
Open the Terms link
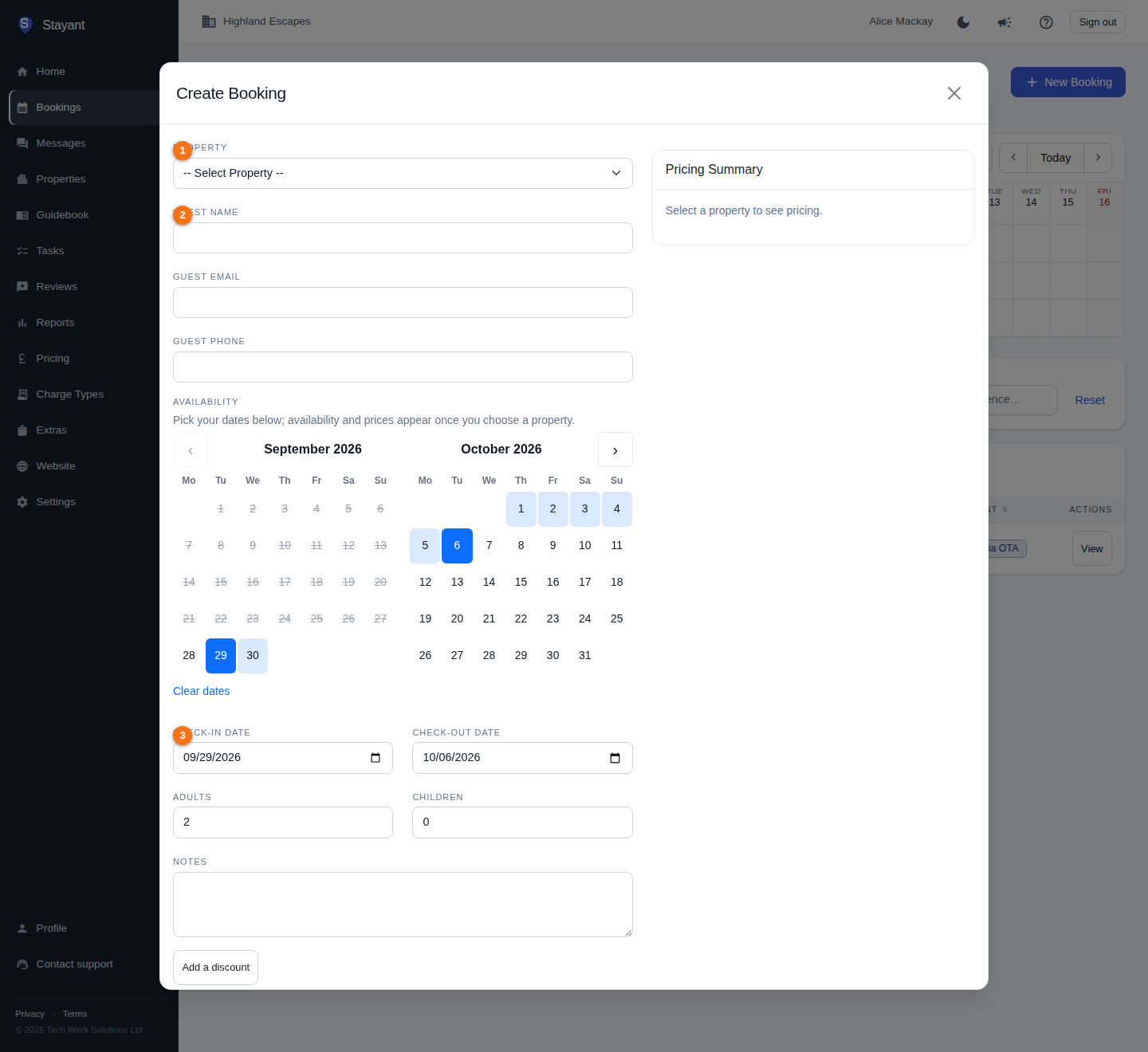point(75,1014)
